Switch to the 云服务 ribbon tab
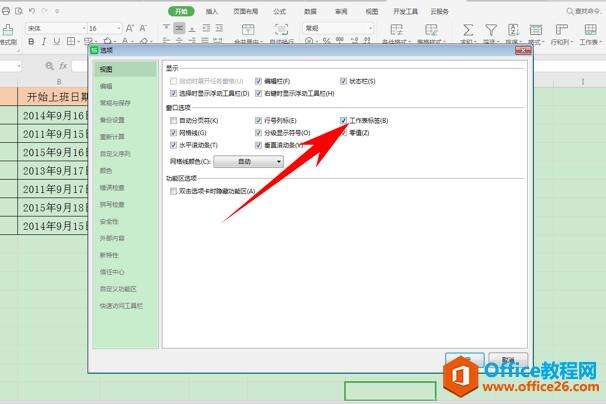 [x=439, y=11]
